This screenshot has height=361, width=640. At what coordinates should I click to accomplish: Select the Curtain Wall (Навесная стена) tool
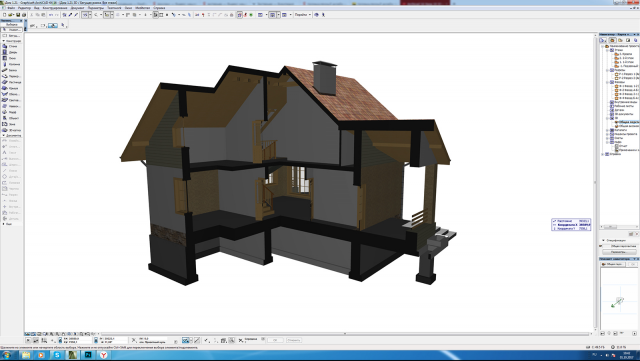11,106
